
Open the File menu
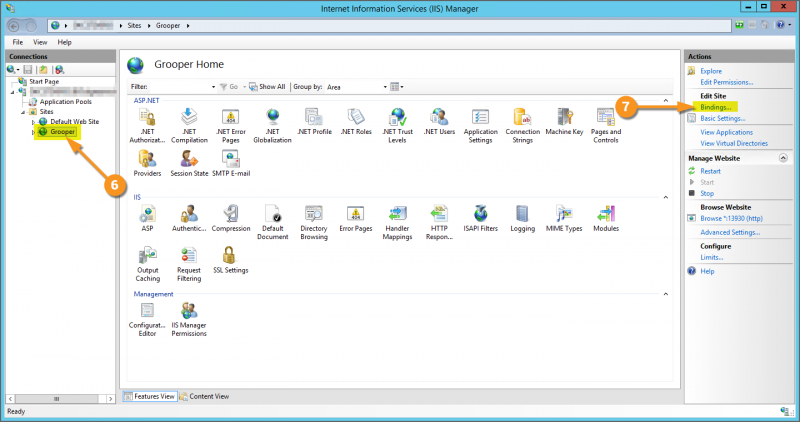point(18,42)
